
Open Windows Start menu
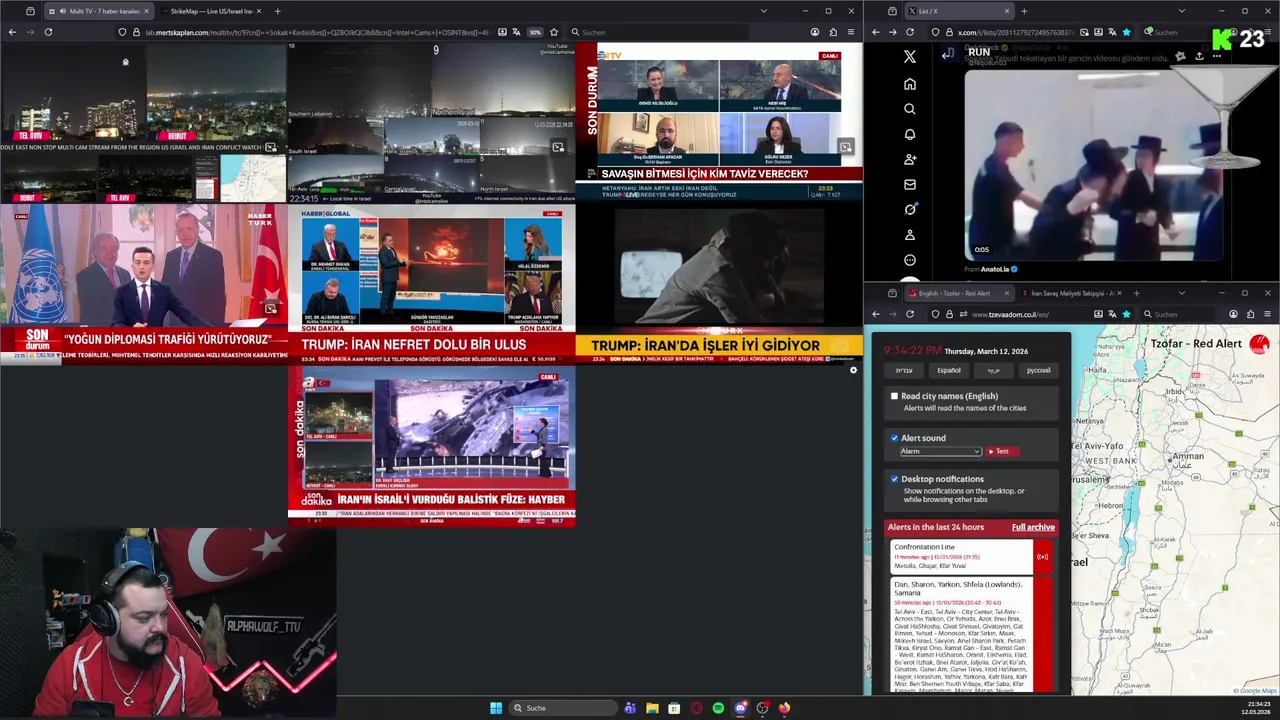click(x=496, y=708)
